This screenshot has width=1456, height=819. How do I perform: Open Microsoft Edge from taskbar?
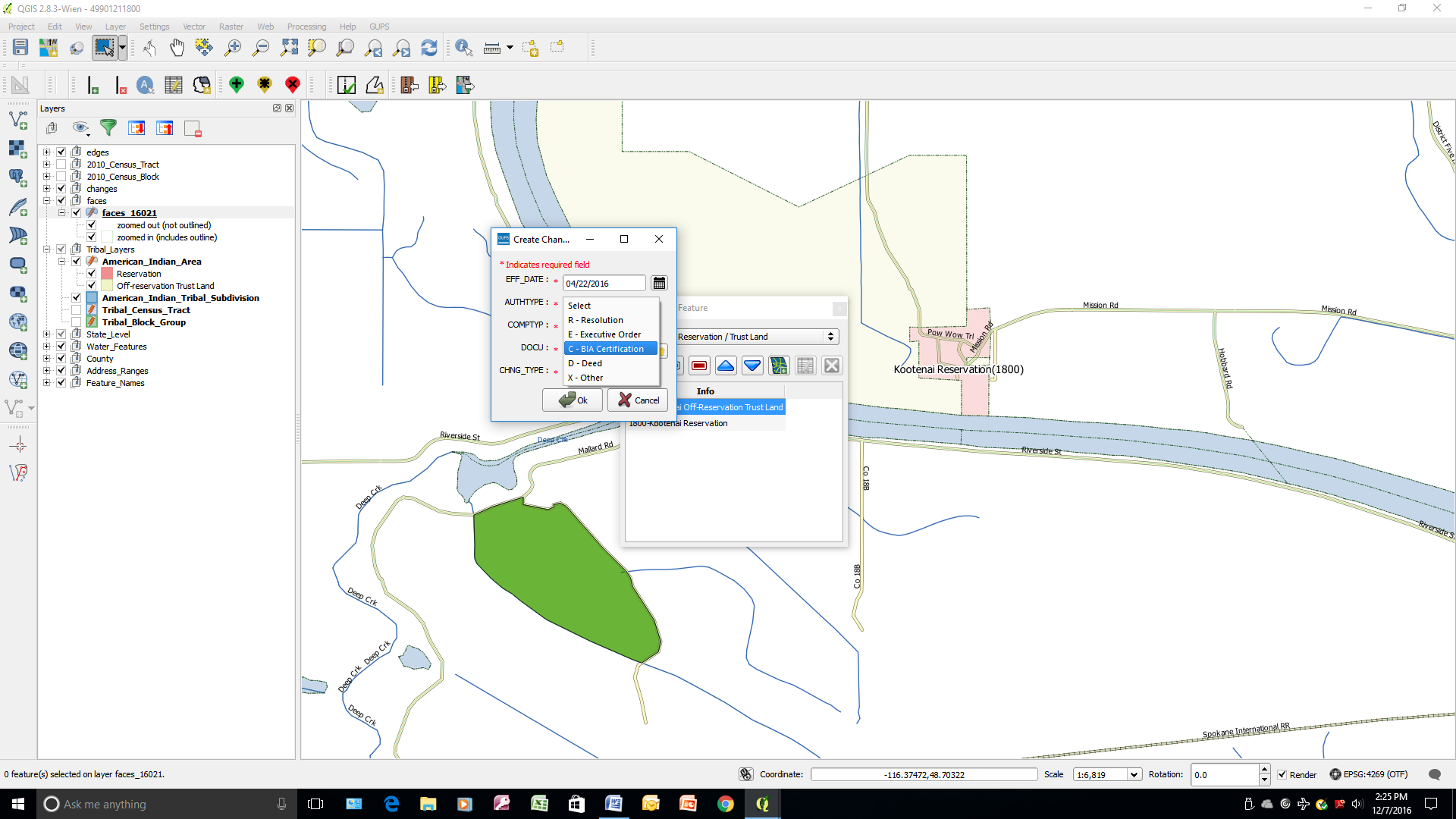point(391,804)
